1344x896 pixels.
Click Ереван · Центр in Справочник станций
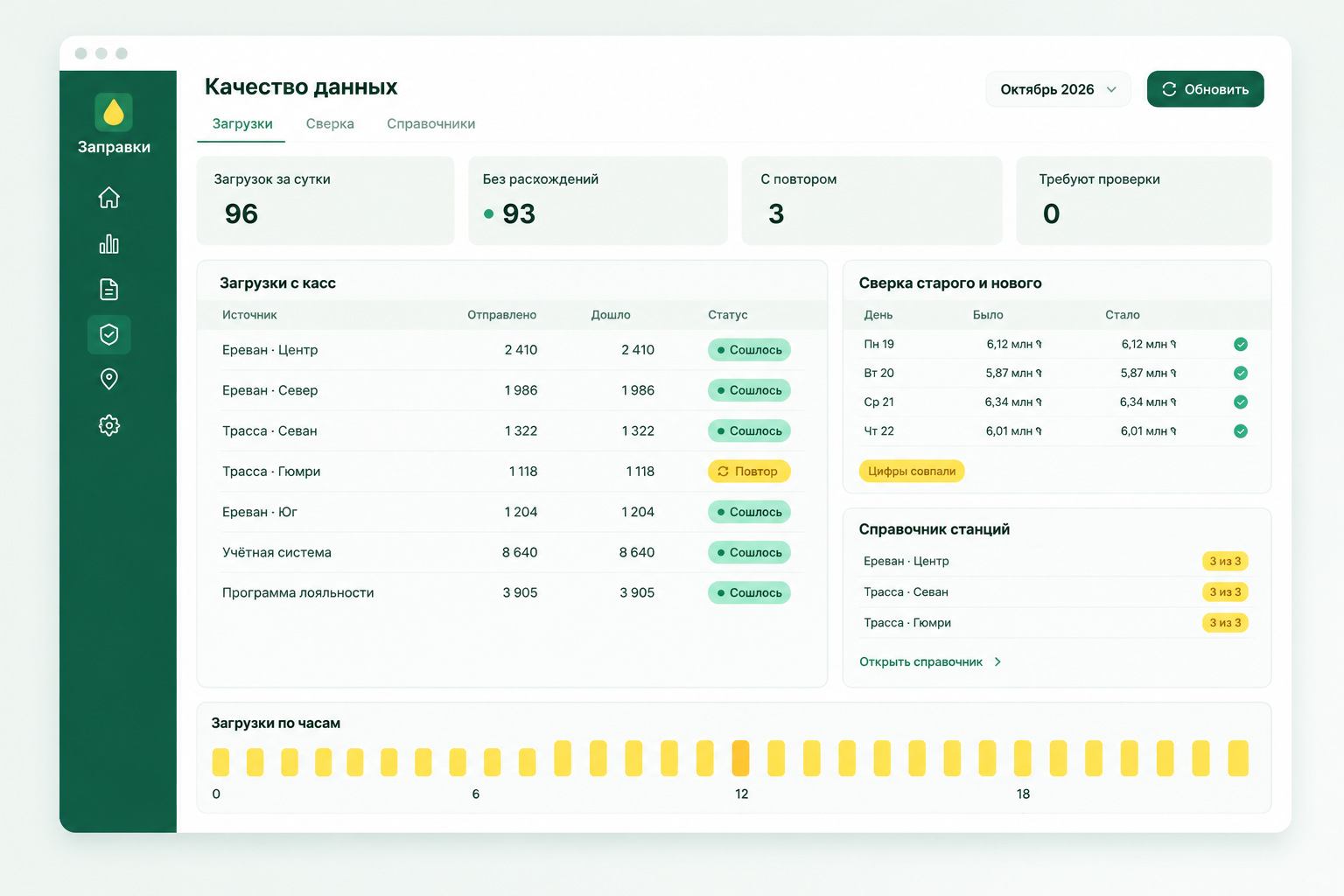pyautogui.click(x=906, y=562)
